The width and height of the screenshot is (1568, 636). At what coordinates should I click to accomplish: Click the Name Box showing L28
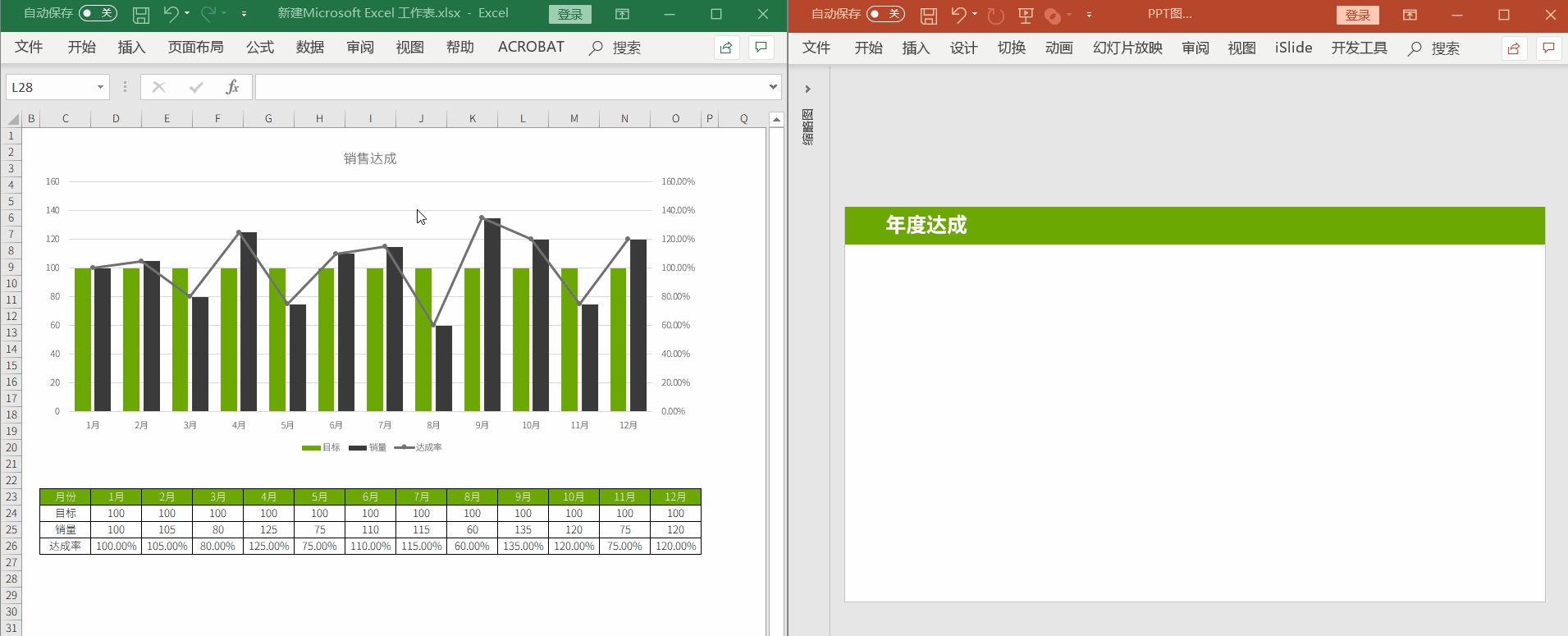pos(49,87)
